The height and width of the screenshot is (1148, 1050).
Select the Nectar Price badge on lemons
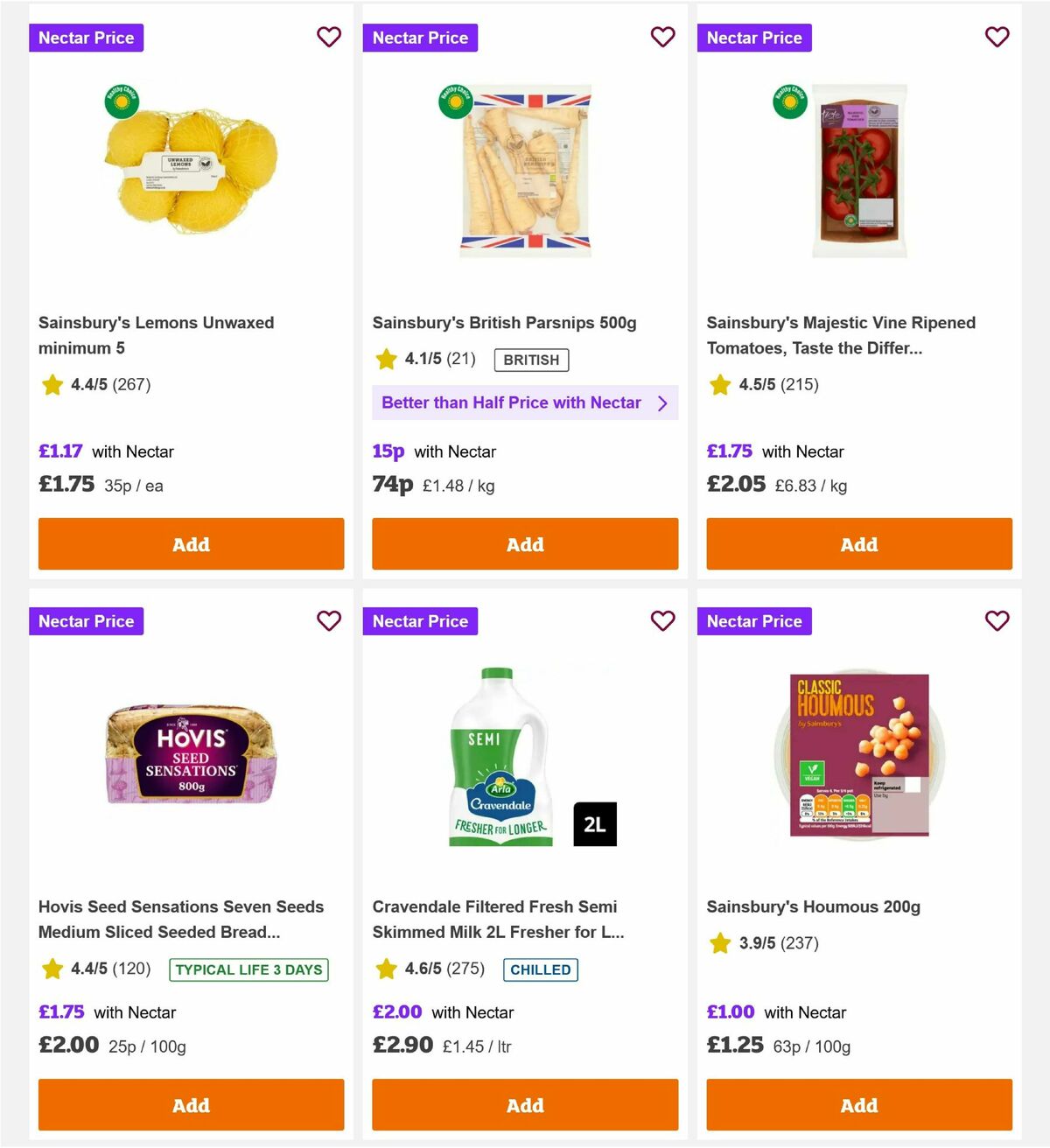click(86, 38)
